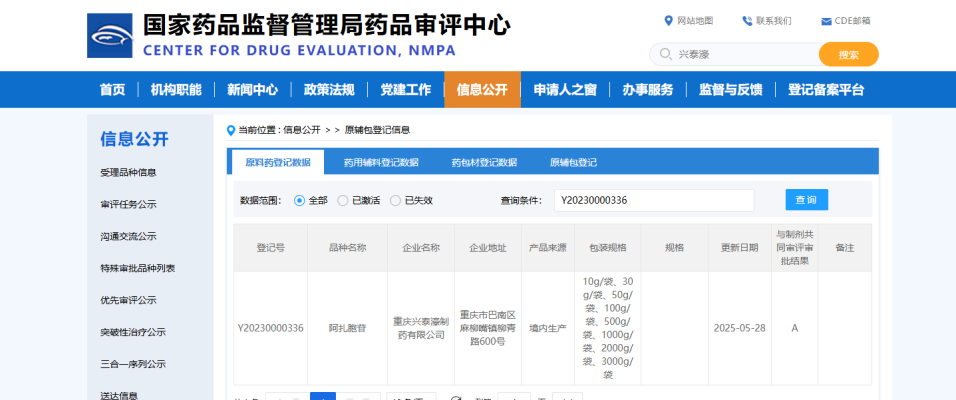
Task: Click the 网站地图 map pin icon
Action: (669, 21)
